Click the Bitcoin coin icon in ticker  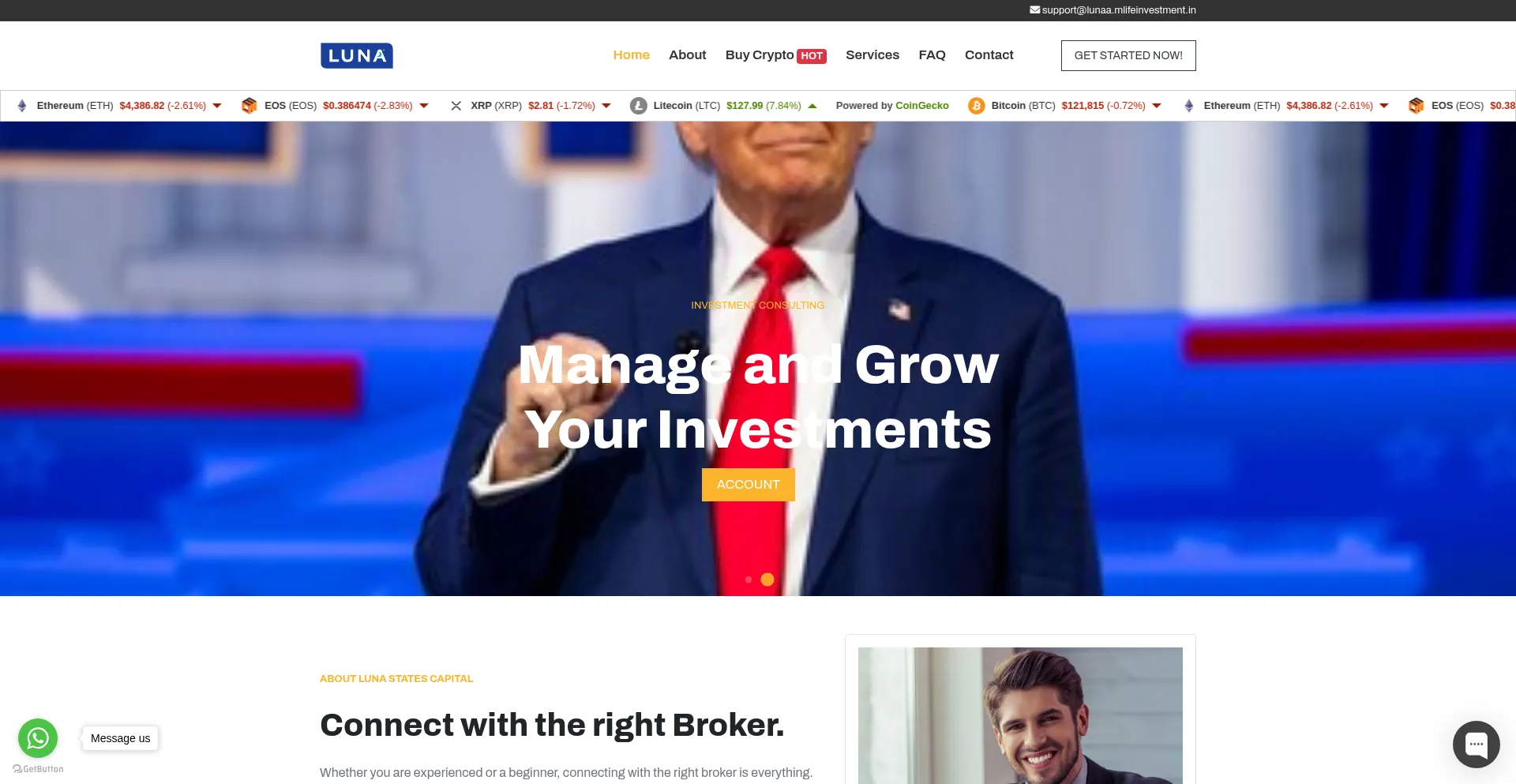977,106
